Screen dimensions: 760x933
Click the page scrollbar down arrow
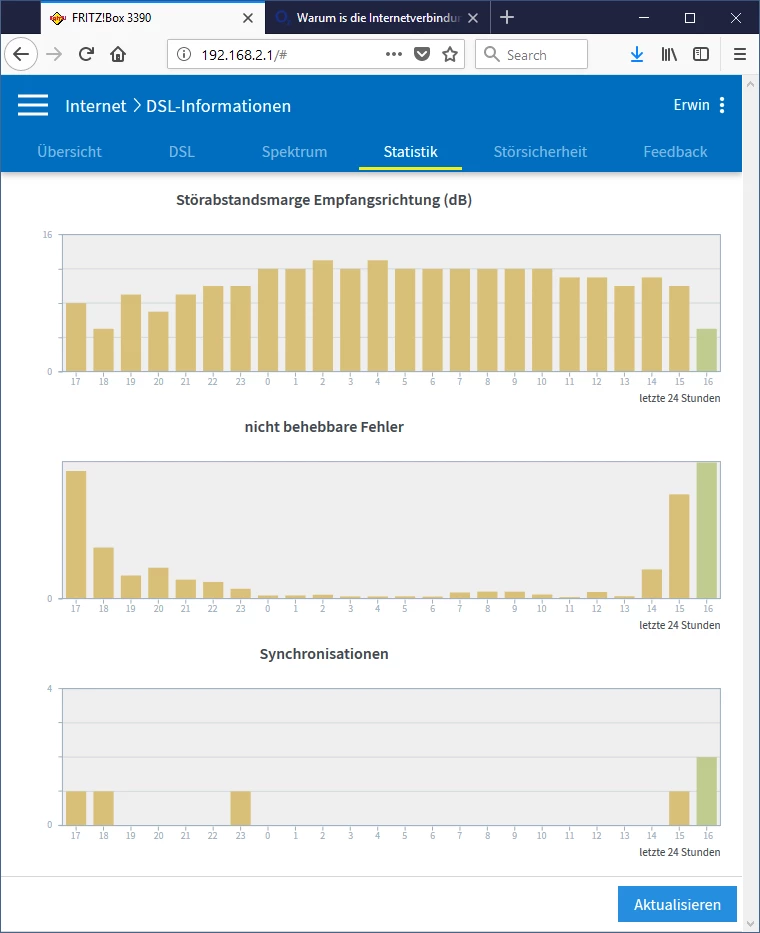tap(750, 924)
